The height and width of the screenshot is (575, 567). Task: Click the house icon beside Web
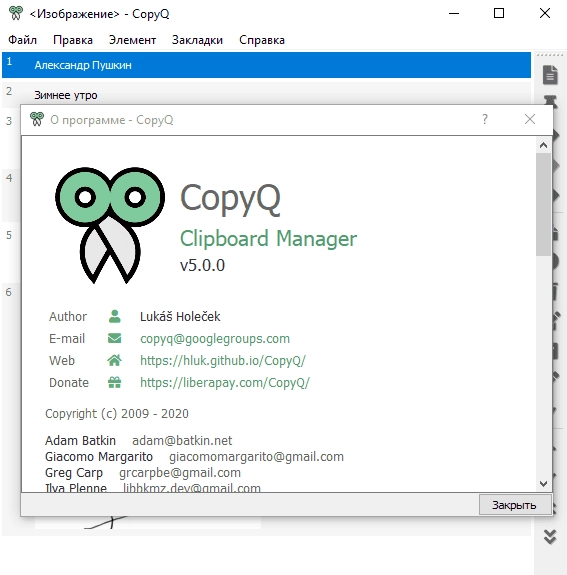pyautogui.click(x=114, y=360)
